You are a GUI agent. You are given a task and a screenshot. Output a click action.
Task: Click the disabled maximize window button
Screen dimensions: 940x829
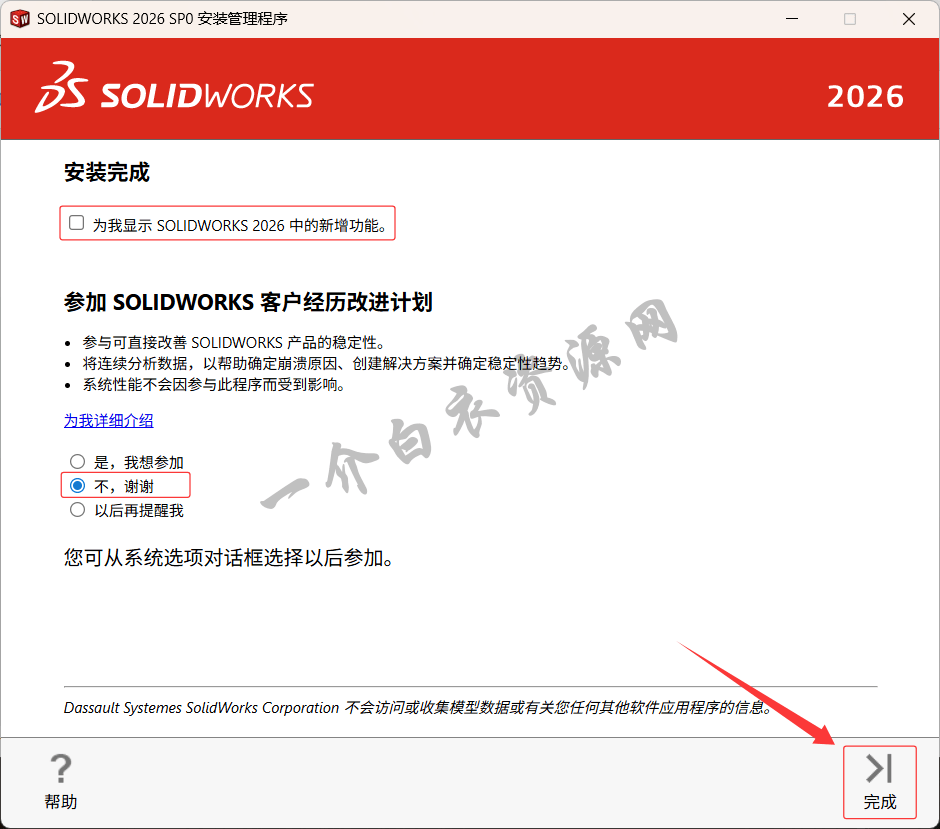pos(850,19)
